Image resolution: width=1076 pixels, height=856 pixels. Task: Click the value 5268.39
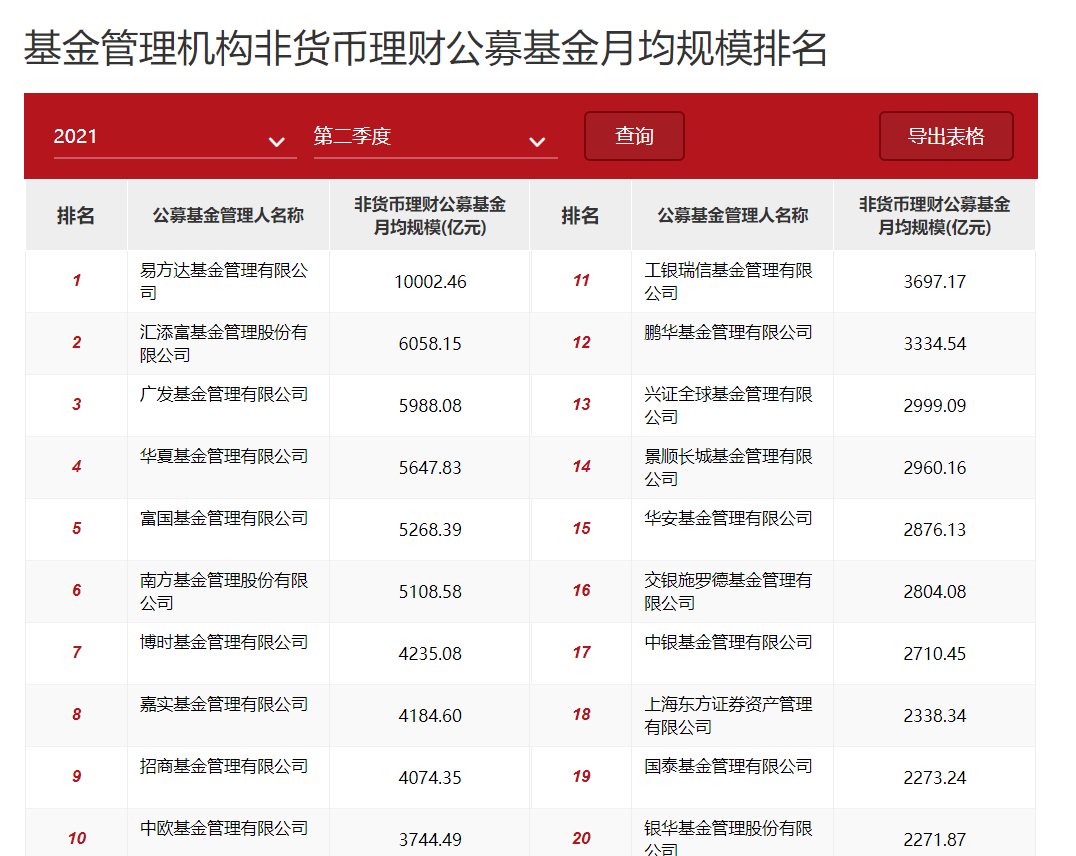430,530
